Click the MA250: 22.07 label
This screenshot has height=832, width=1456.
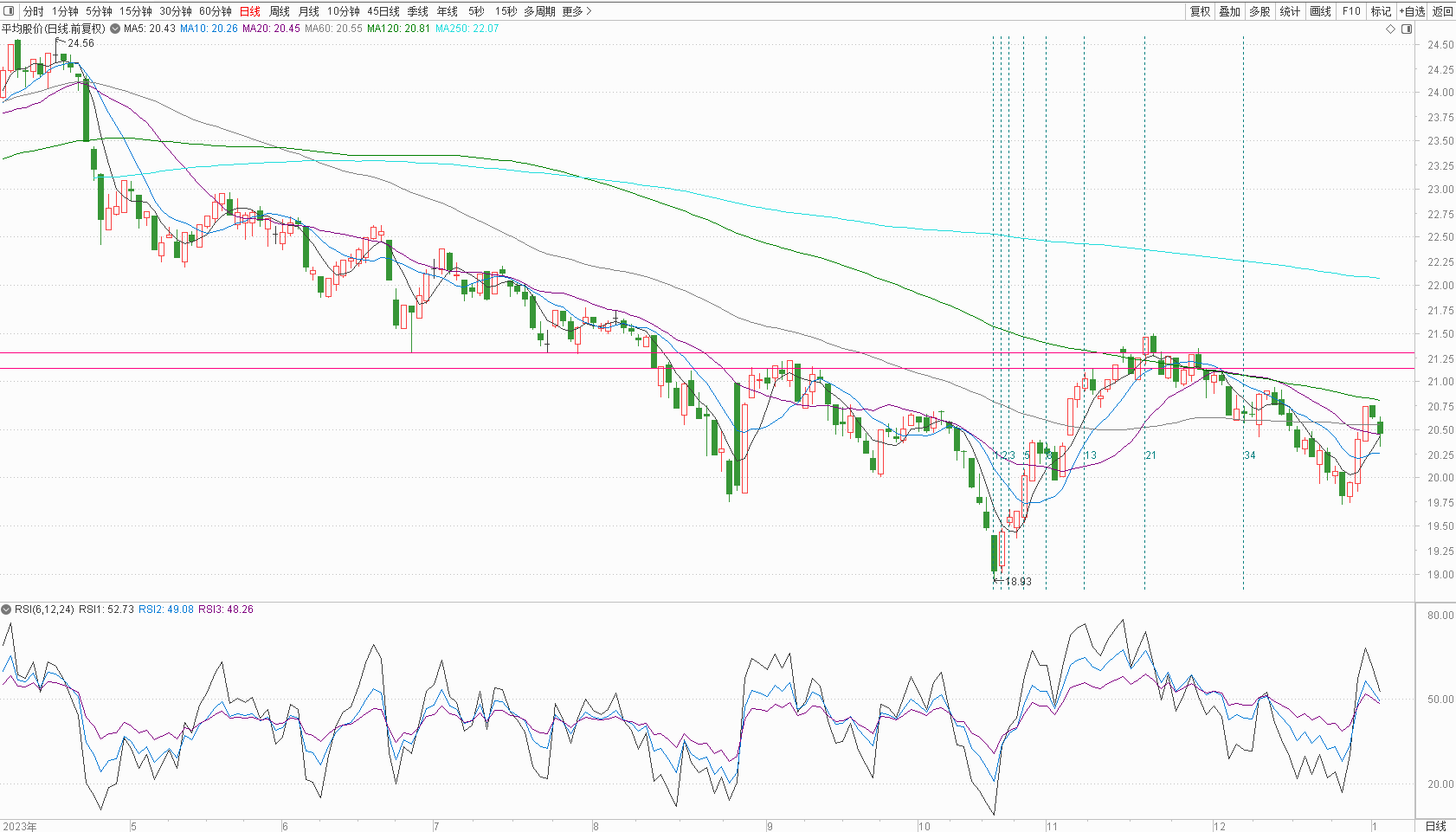pos(467,29)
